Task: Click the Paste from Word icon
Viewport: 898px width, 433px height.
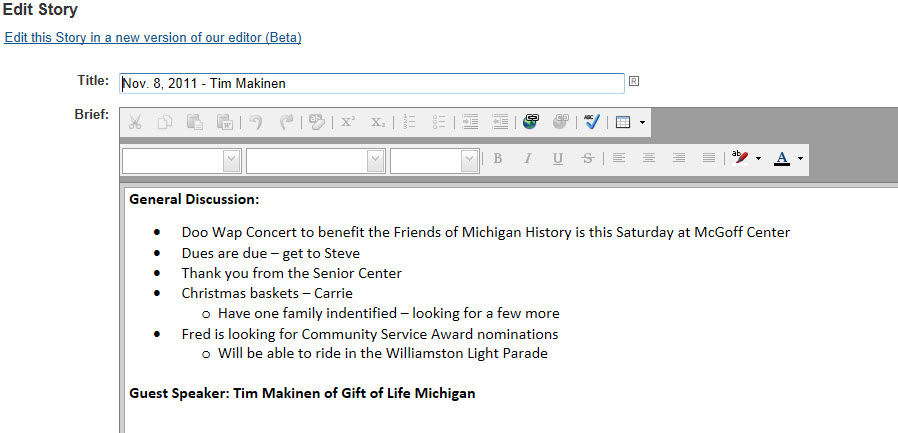Action: [x=224, y=121]
